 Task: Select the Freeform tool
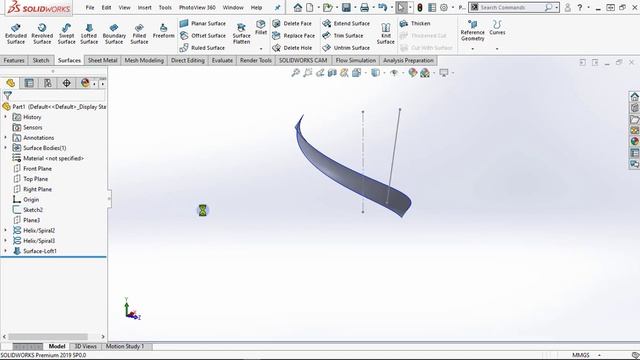(163, 31)
